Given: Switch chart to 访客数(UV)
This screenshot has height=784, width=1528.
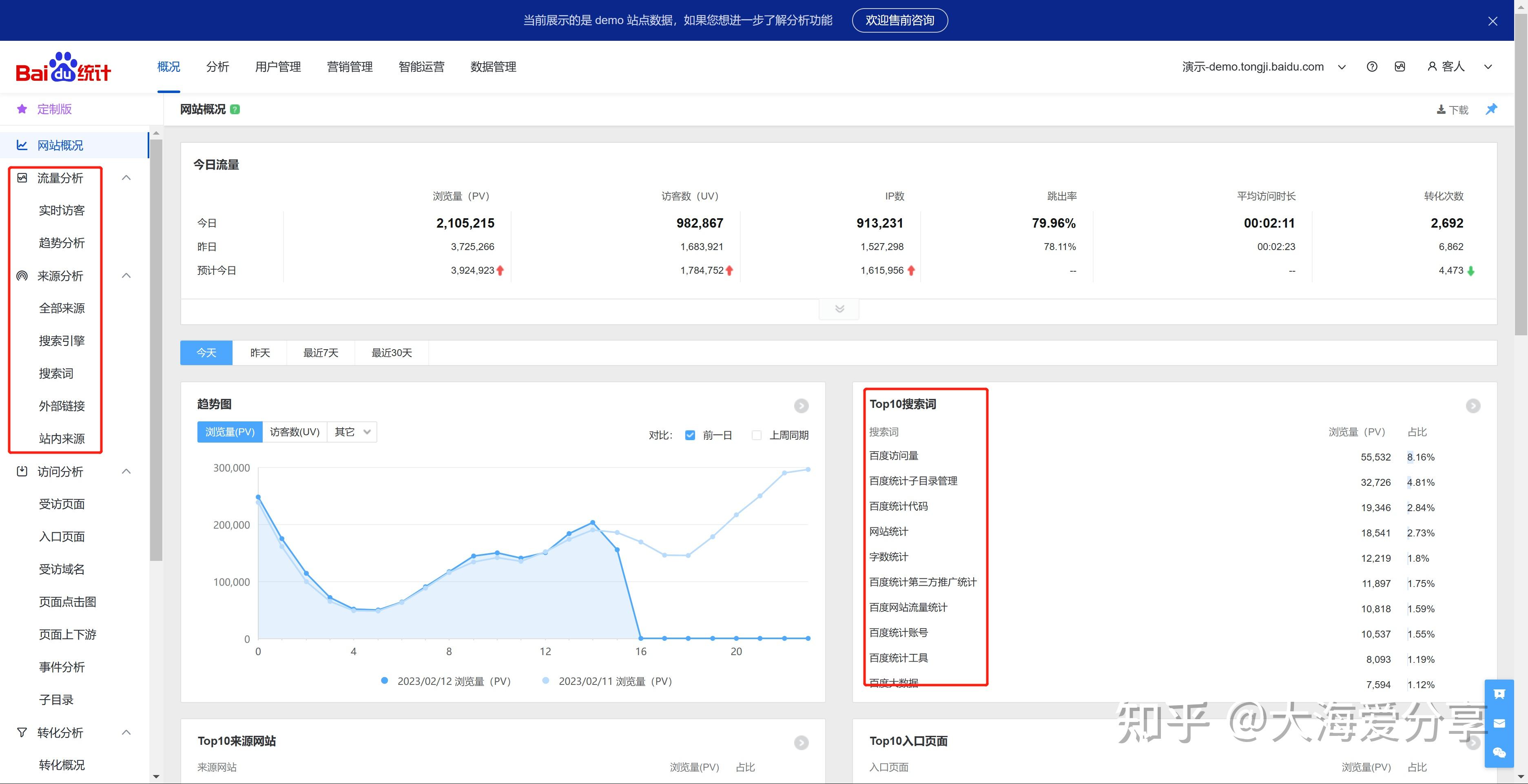Looking at the screenshot, I should point(294,432).
